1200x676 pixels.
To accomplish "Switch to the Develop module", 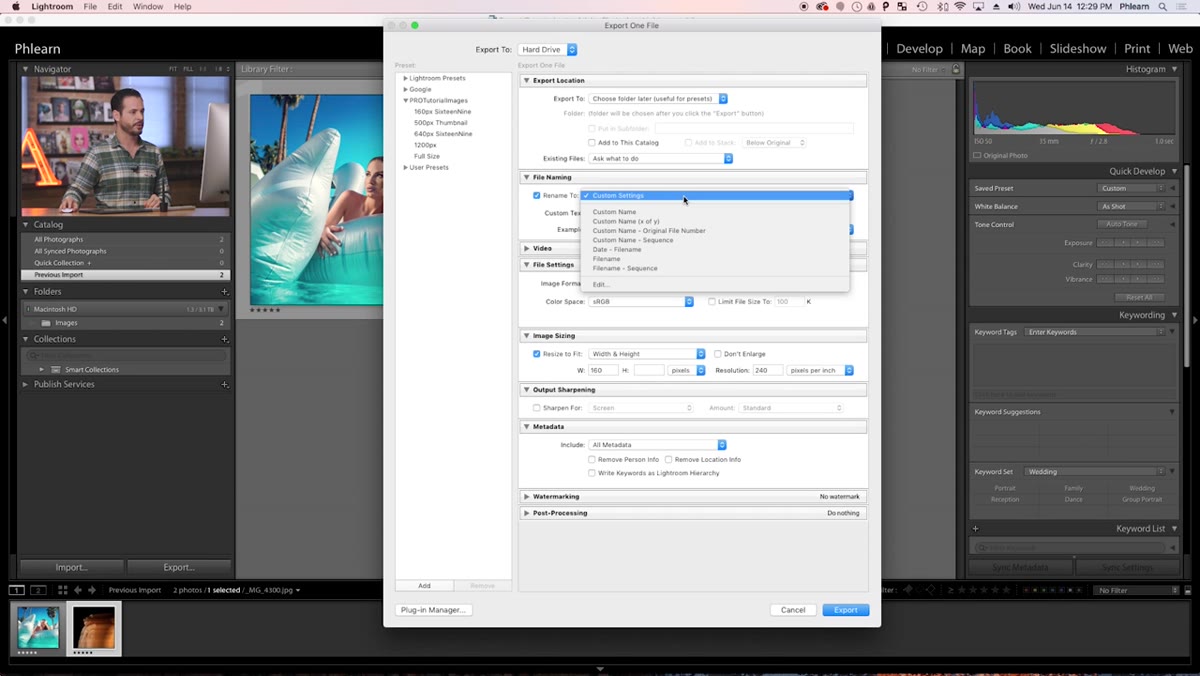I will click(919, 48).
